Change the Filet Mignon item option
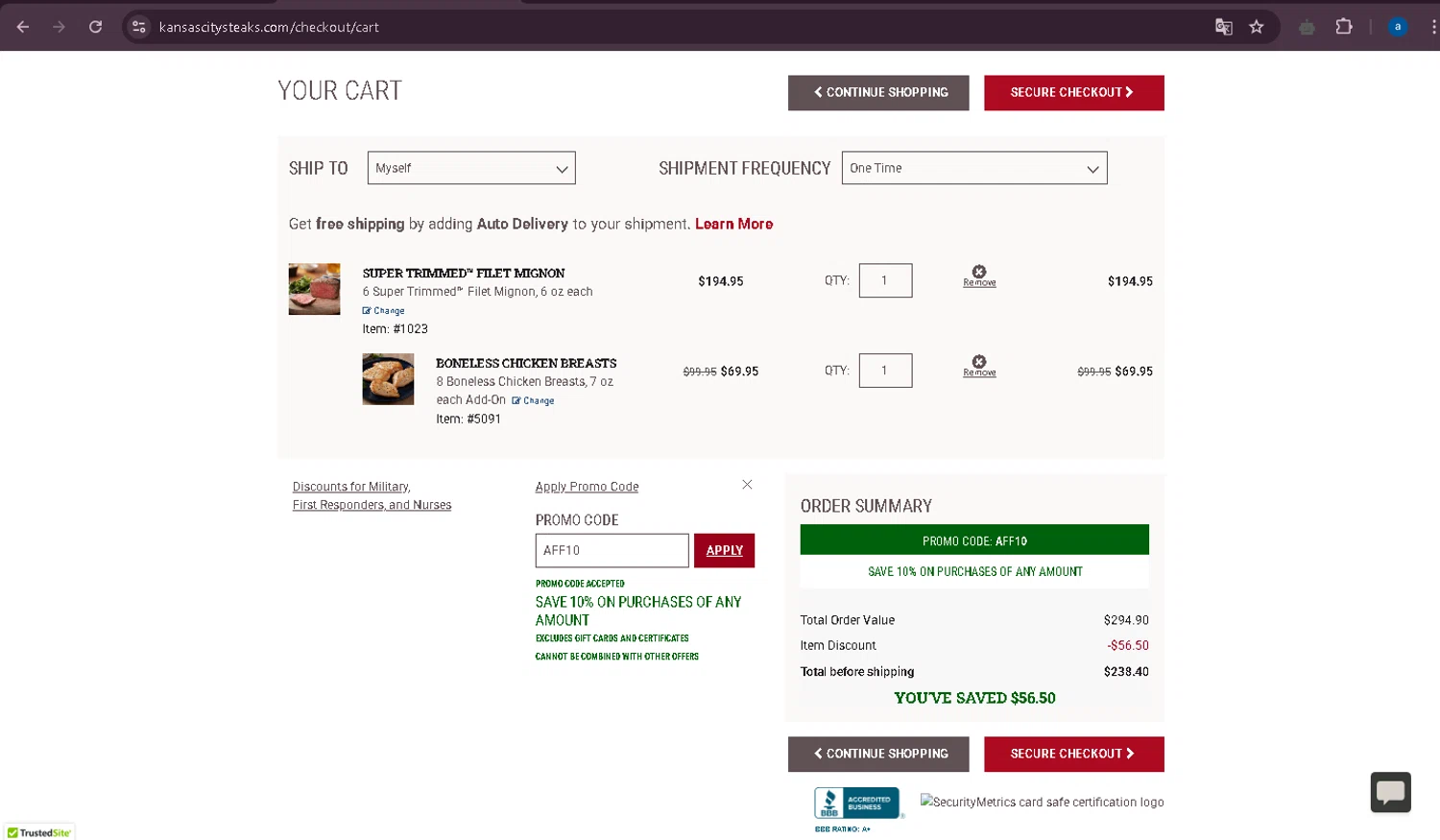 click(384, 311)
